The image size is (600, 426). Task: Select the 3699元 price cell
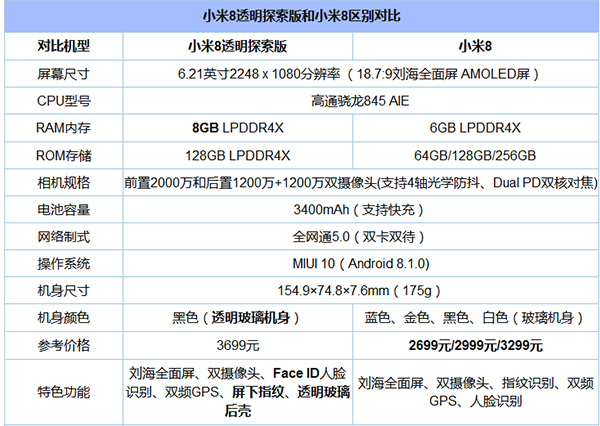[x=237, y=345]
